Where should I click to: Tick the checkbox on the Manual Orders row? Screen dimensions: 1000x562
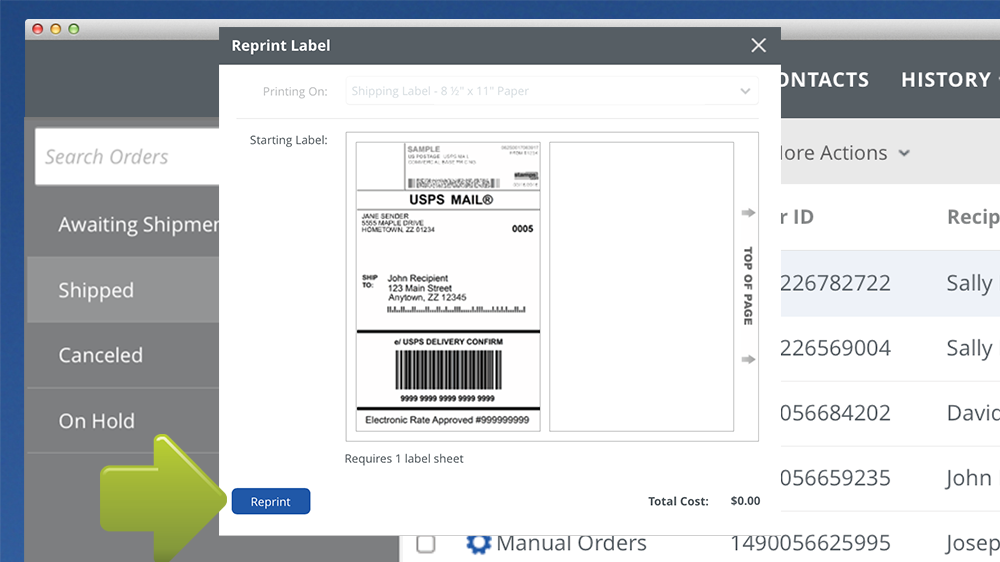[426, 544]
